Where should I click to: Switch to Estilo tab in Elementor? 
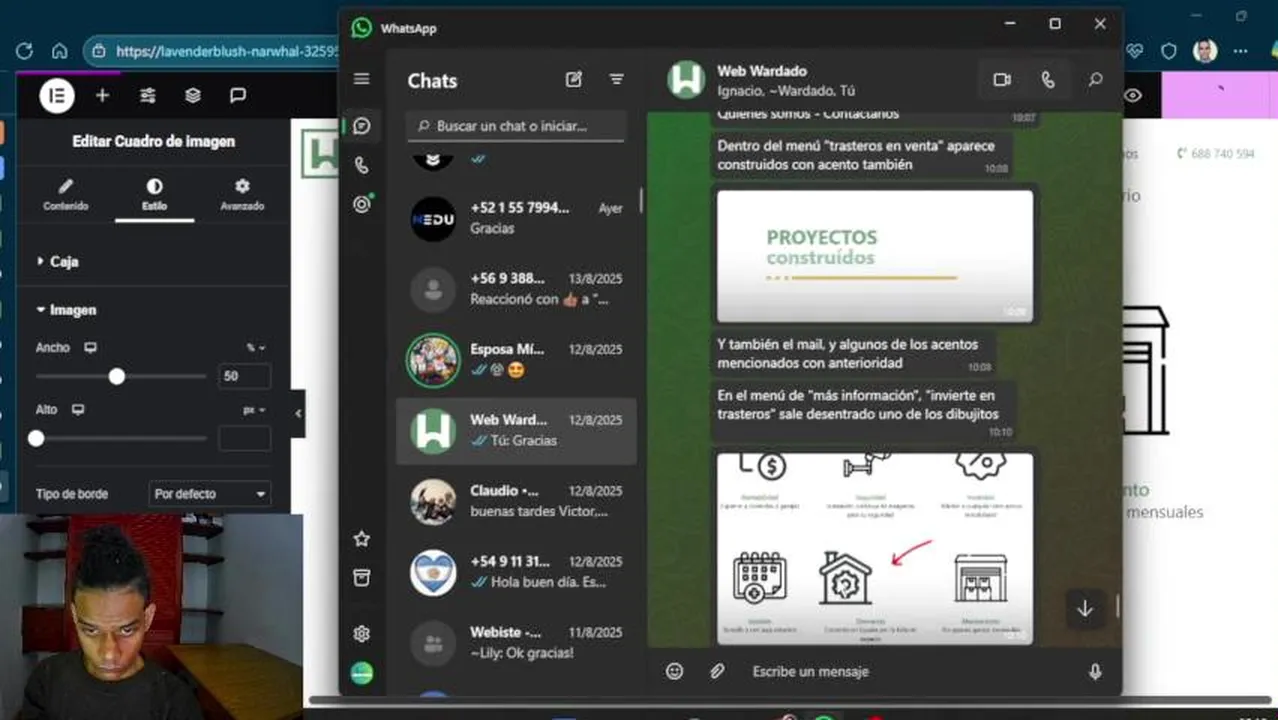click(x=154, y=195)
